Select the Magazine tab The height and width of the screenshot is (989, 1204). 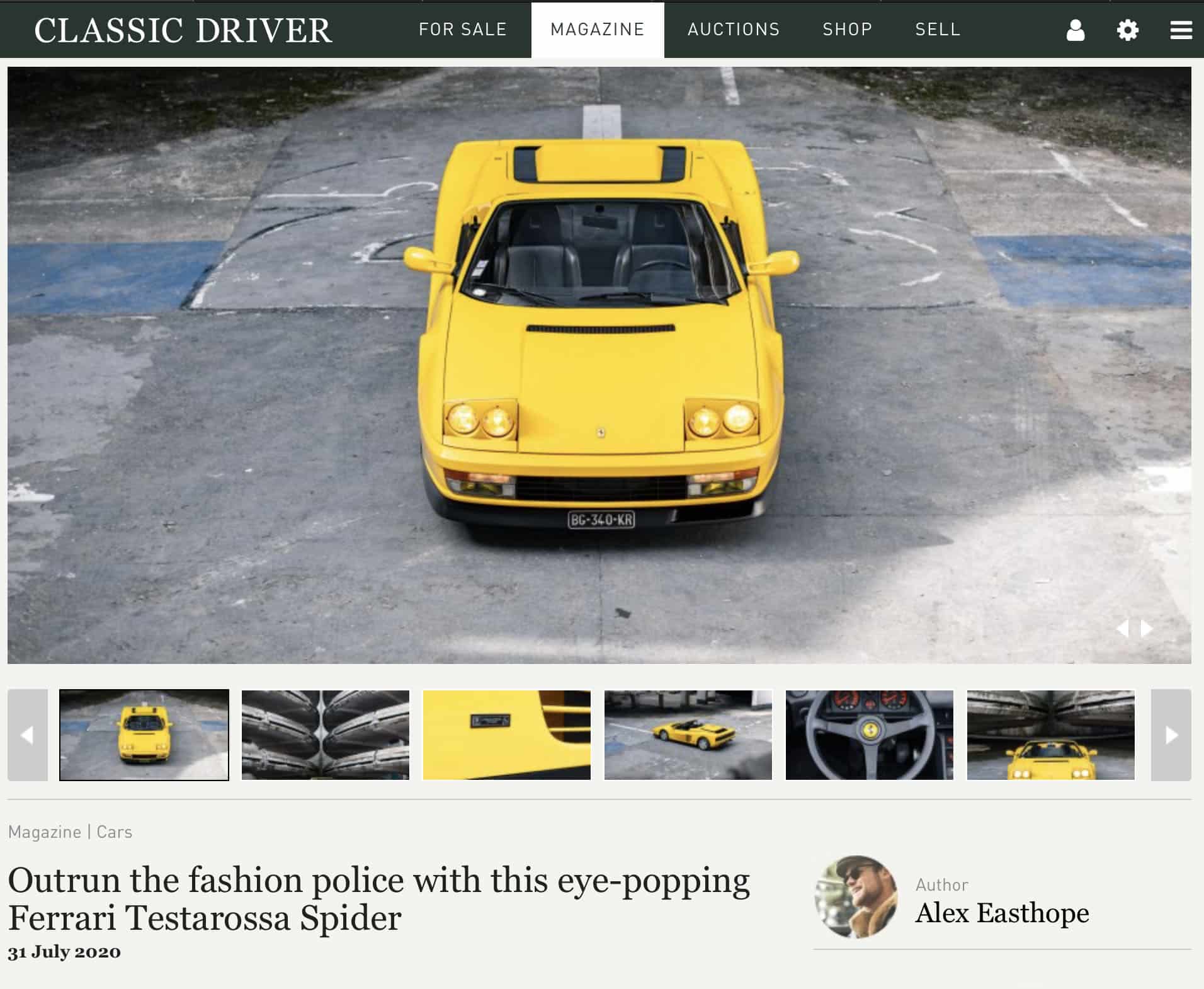598,30
